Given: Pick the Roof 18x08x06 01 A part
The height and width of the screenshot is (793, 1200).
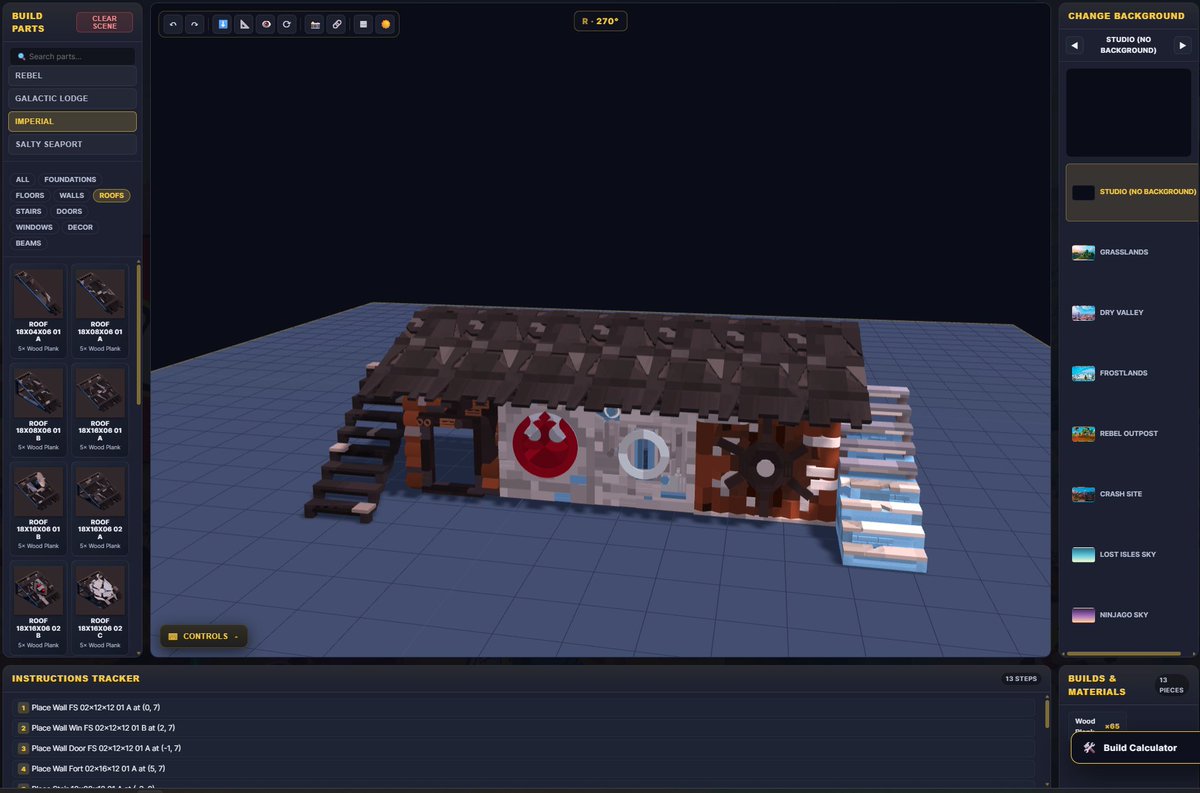Looking at the screenshot, I should point(100,310).
